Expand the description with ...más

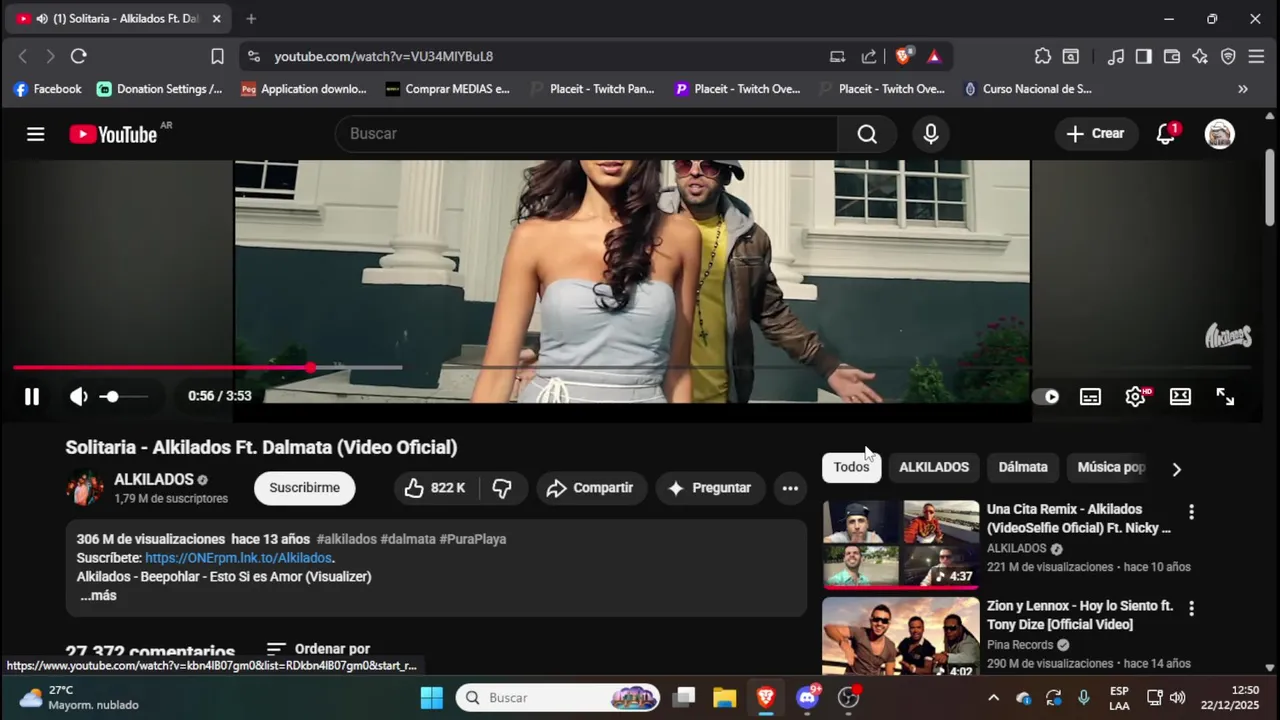tap(98, 596)
